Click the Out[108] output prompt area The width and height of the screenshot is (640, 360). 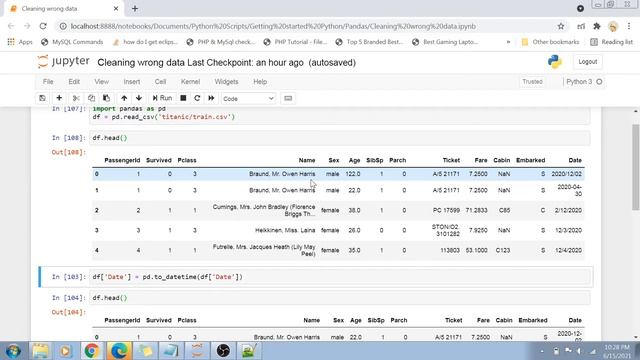(69, 152)
